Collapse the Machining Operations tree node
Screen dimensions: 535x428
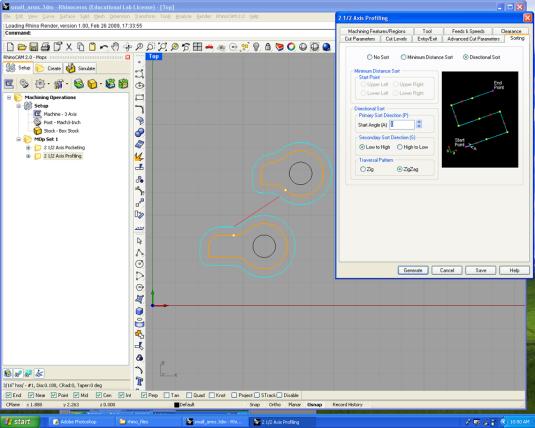[9, 98]
